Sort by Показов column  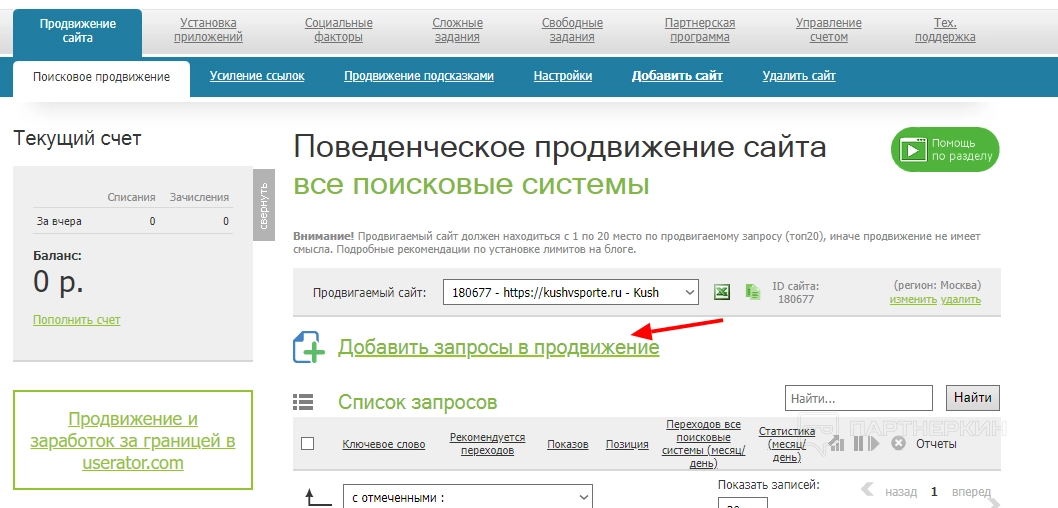pyautogui.click(x=567, y=444)
